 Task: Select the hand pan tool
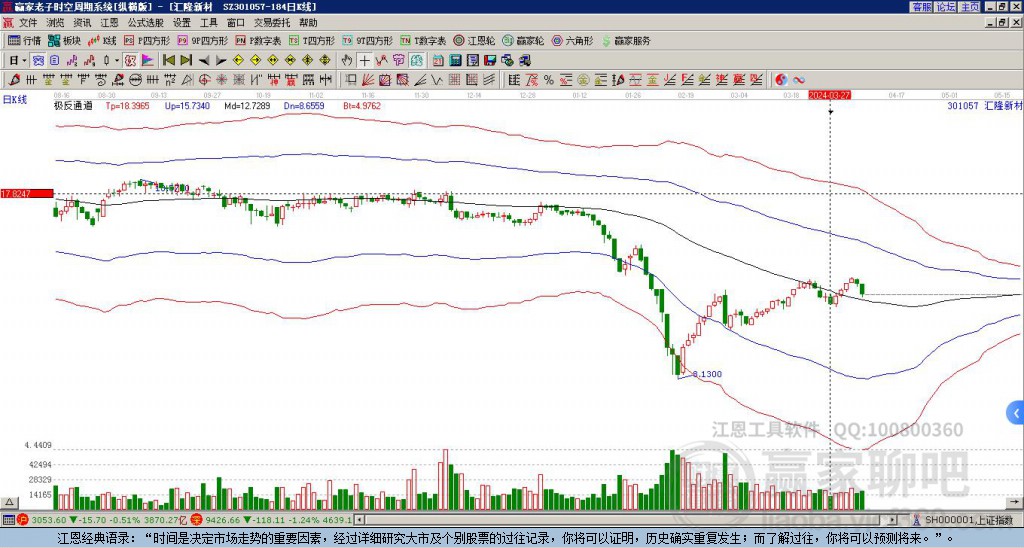click(347, 60)
